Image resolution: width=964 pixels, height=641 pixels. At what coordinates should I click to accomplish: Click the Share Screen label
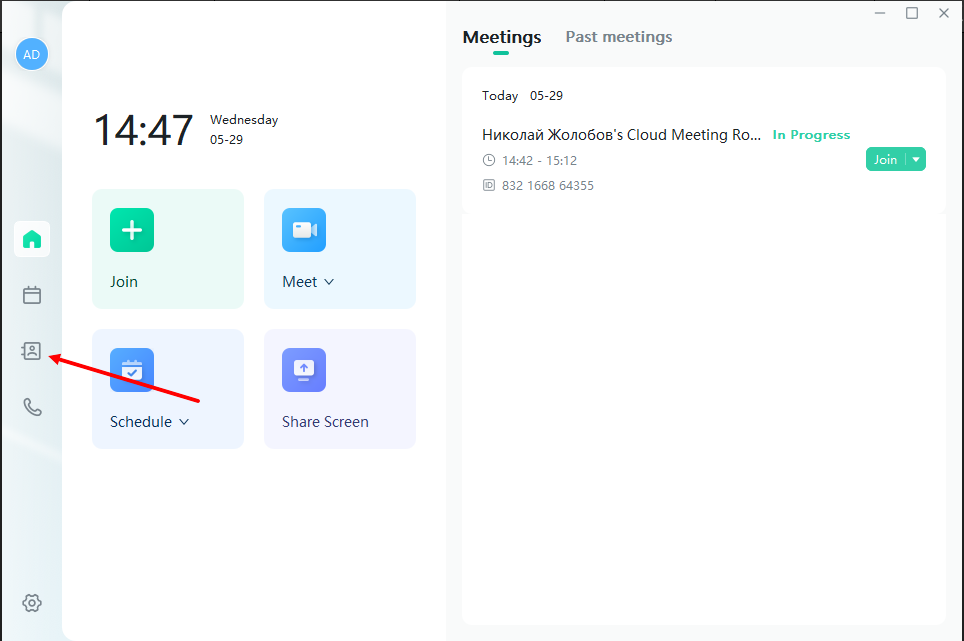325,422
